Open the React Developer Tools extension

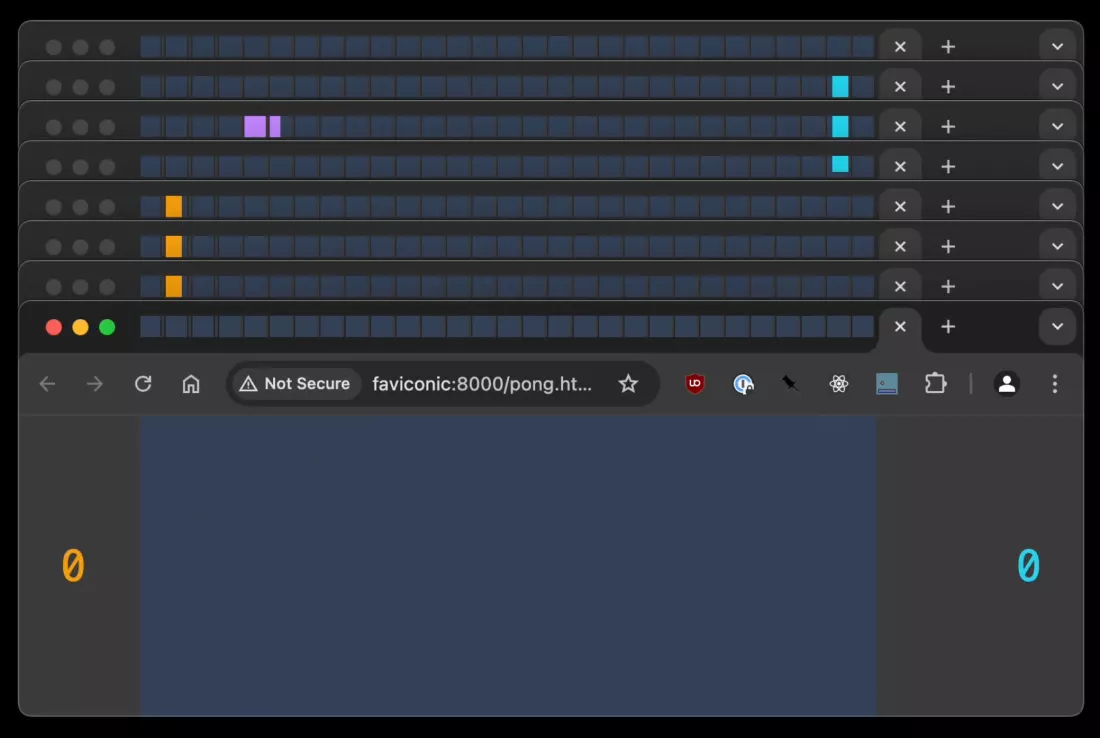coord(839,383)
